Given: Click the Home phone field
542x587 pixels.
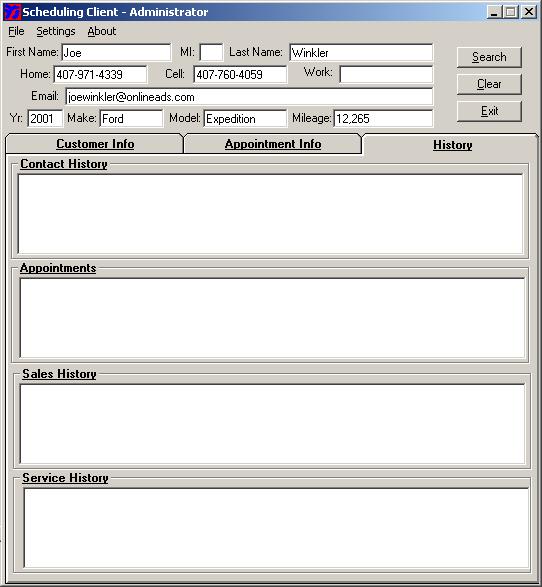Looking at the screenshot, I should (x=100, y=74).
